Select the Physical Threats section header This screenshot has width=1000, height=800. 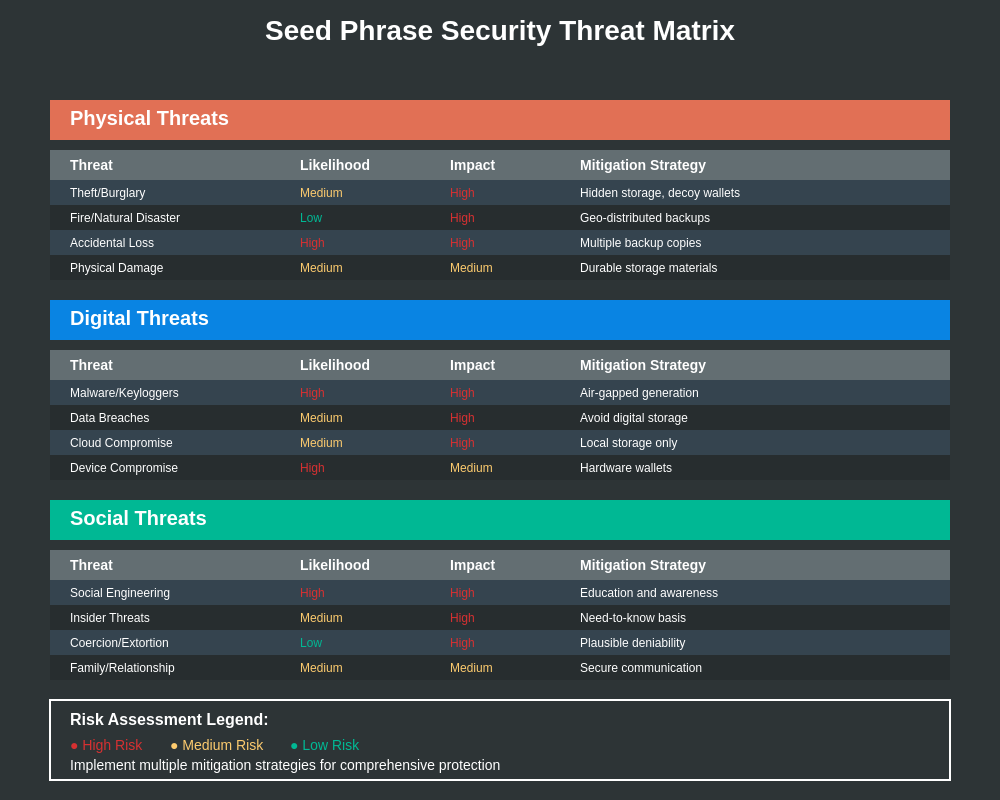[499, 120]
